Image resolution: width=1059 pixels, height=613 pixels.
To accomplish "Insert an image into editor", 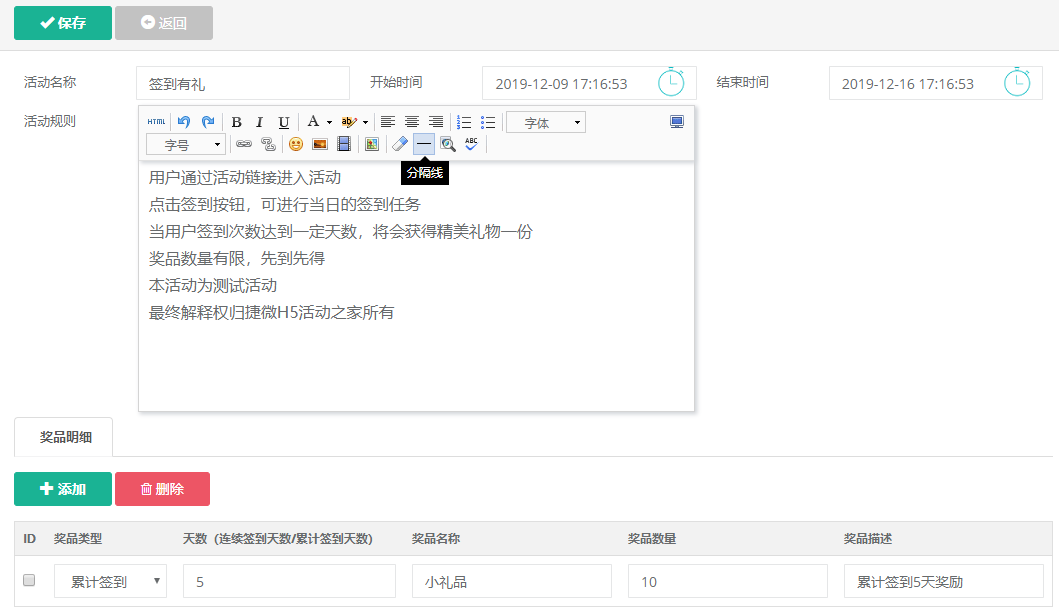I will (319, 144).
